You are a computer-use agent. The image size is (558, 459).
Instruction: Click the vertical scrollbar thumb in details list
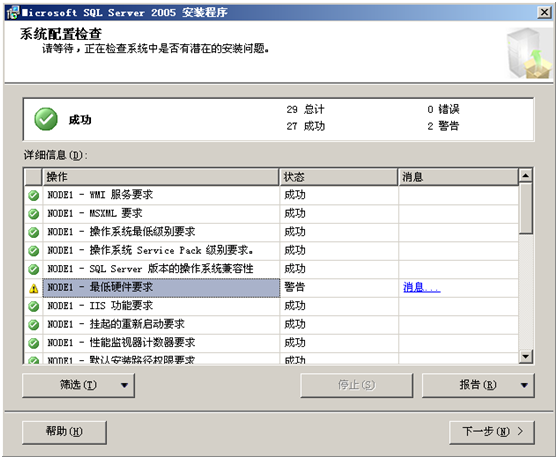[x=526, y=209]
